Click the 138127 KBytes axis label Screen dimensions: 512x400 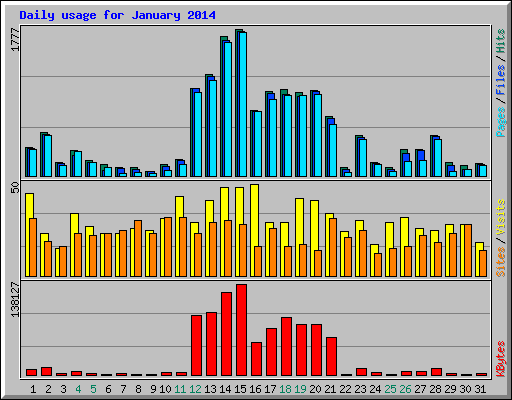pos(15,300)
